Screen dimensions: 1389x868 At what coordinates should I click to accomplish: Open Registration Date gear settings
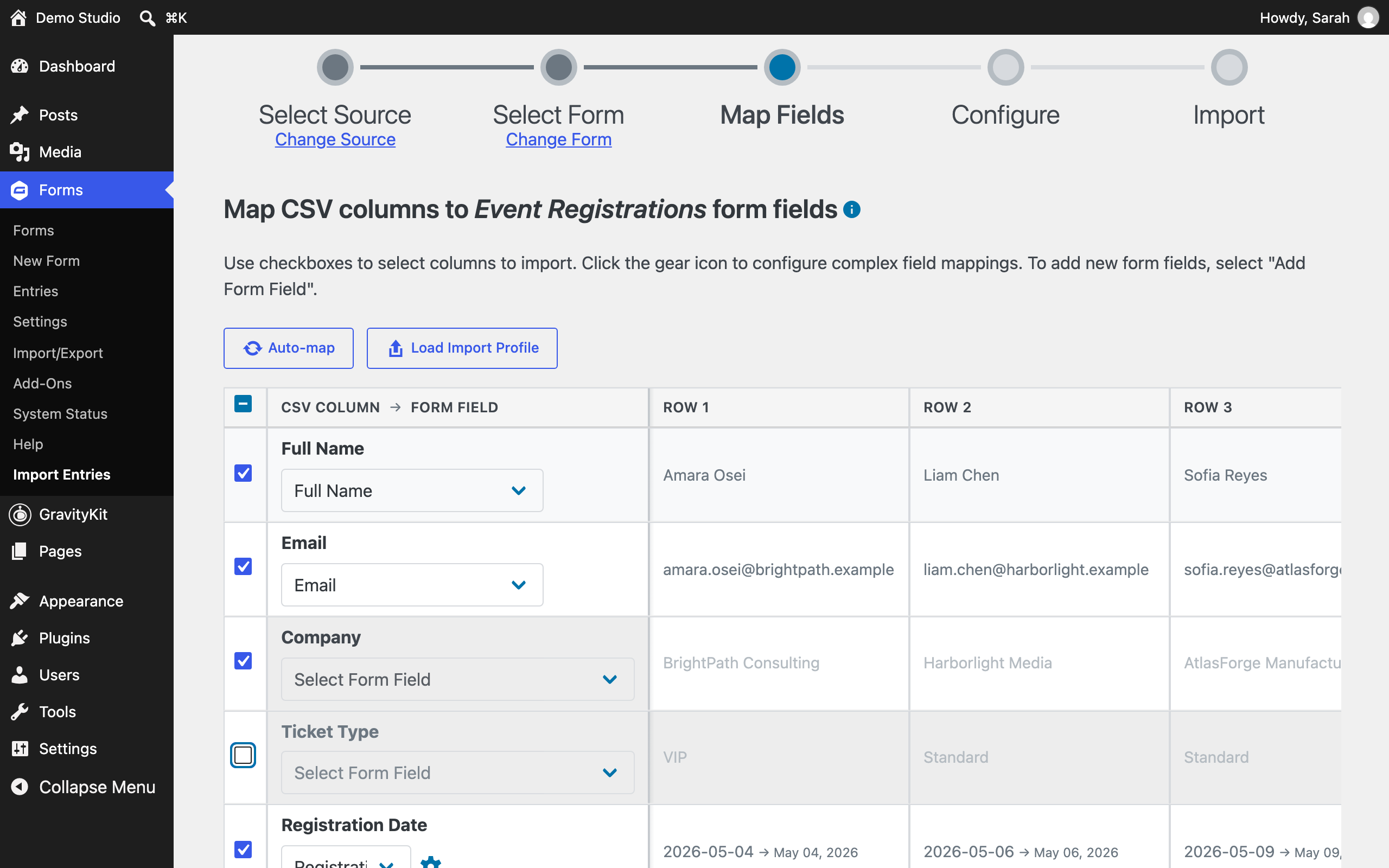430,862
